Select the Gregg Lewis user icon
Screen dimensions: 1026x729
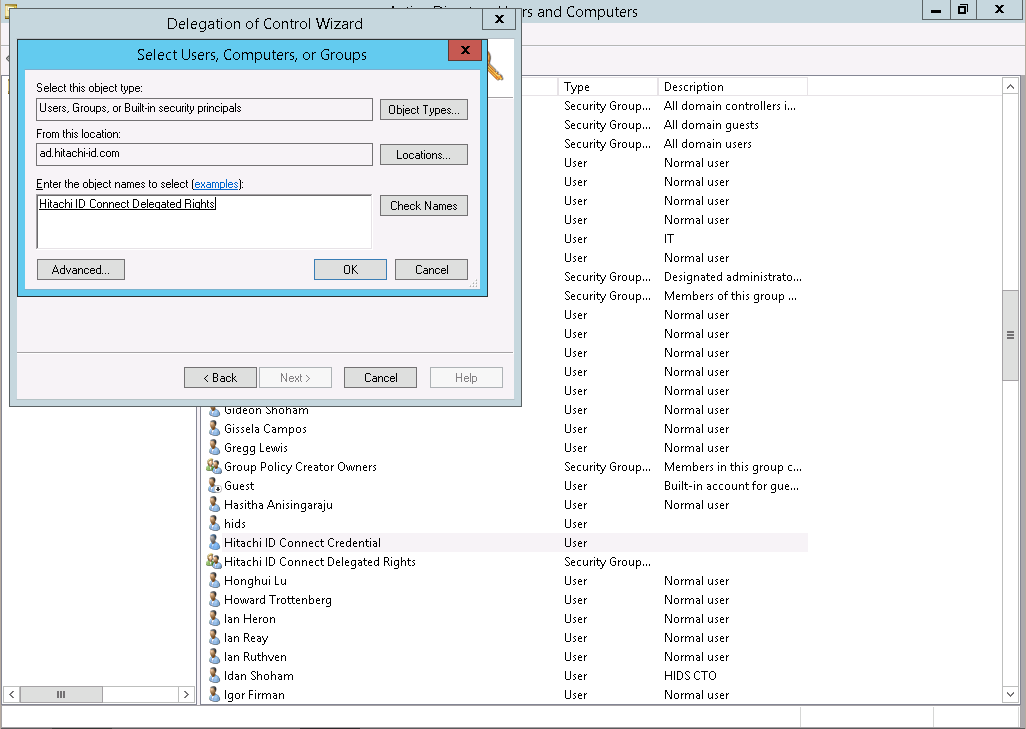tap(214, 448)
